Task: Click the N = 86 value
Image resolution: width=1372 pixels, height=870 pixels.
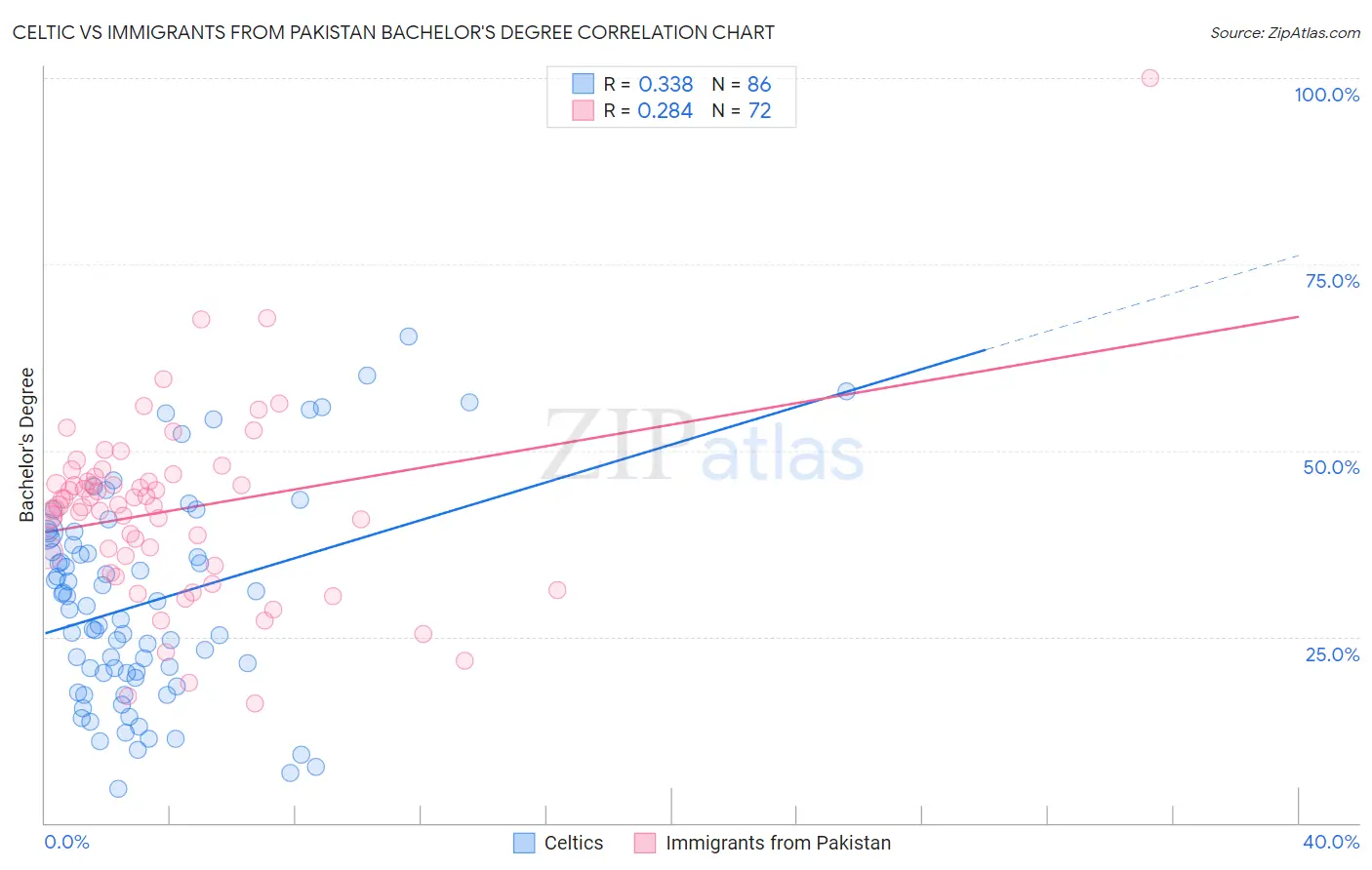Action: (742, 84)
